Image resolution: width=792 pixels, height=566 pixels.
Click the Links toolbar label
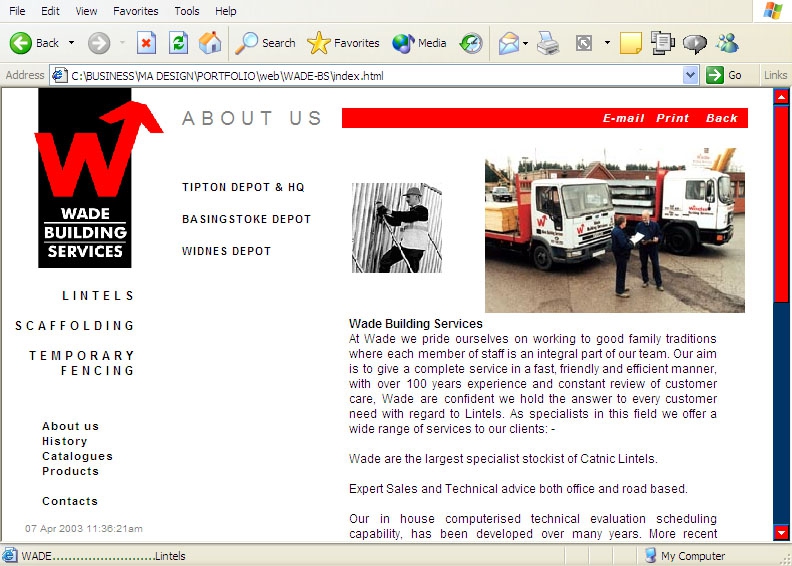coord(775,75)
